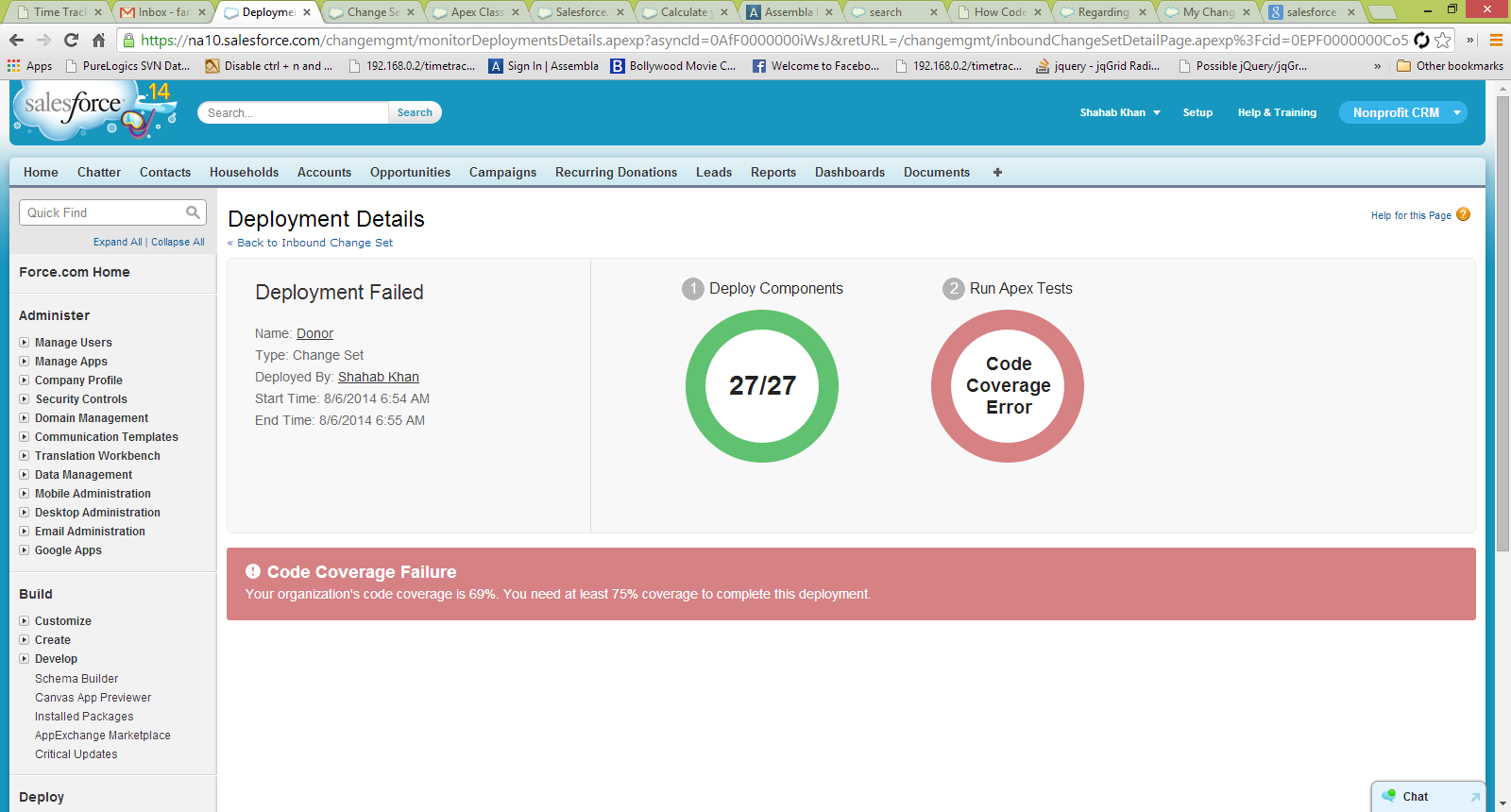Expand the Security Controls section
This screenshot has height=812, width=1511.
coord(25,398)
